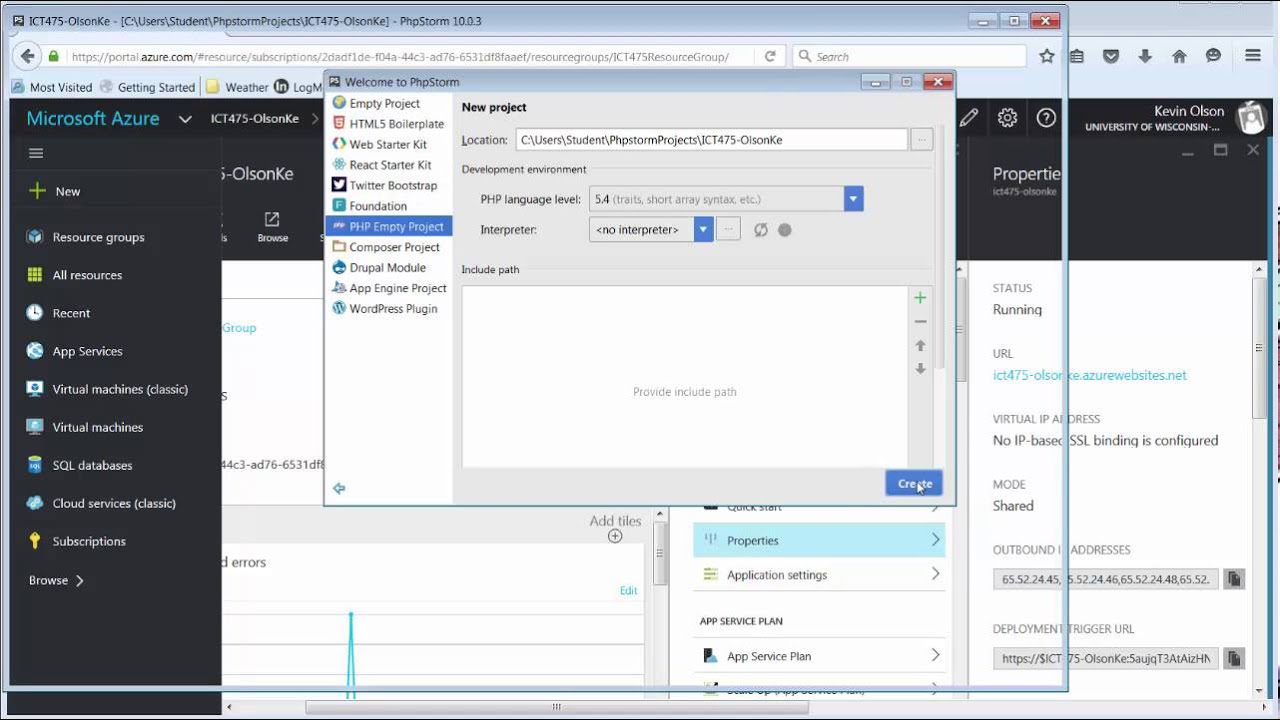Go to Firefox home page icon

[x=1179, y=56]
